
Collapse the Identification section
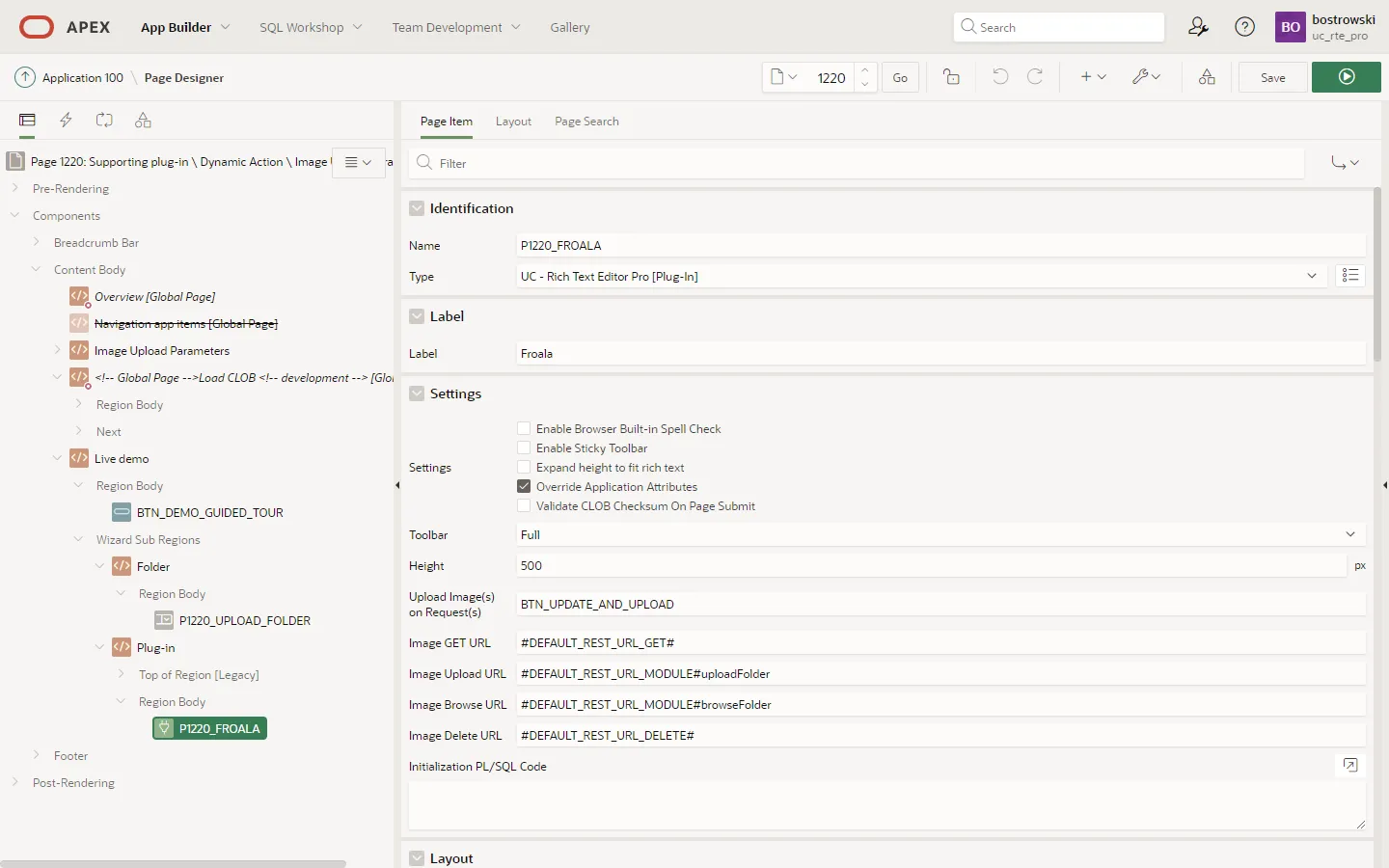[417, 208]
